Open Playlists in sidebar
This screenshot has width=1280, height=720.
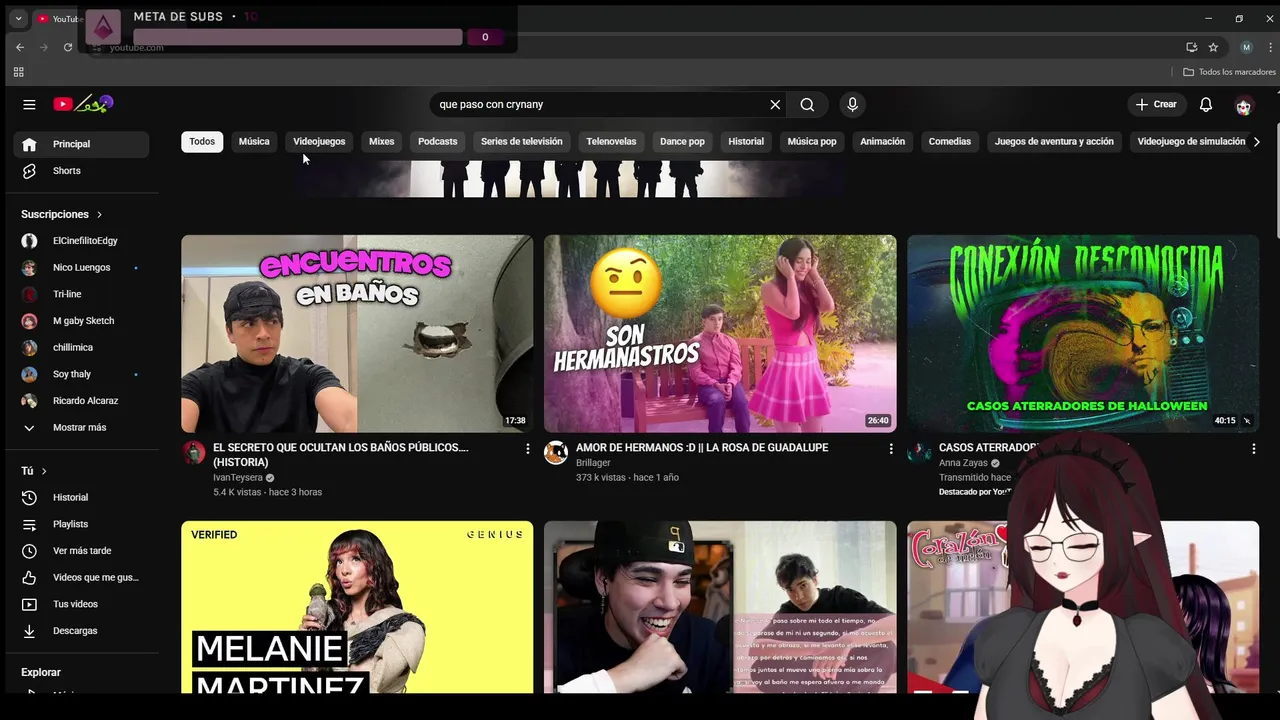[x=81, y=524]
